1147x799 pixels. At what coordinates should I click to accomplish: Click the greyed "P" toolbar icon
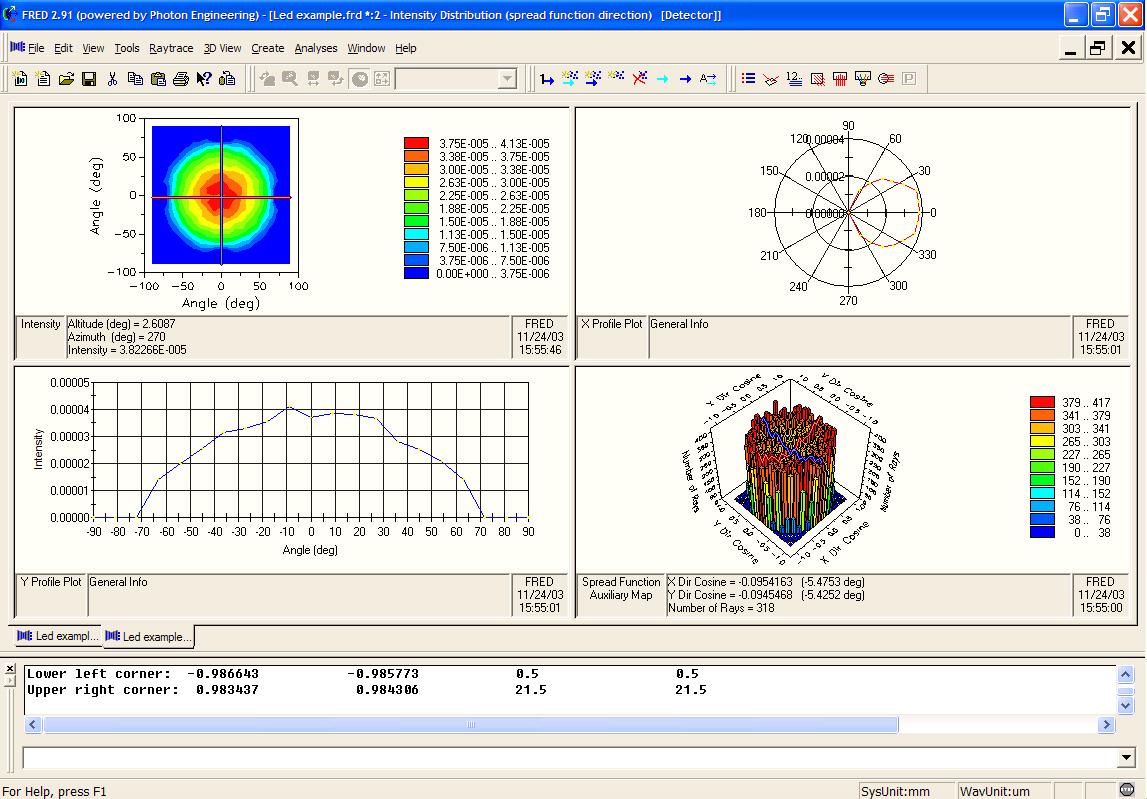(909, 78)
